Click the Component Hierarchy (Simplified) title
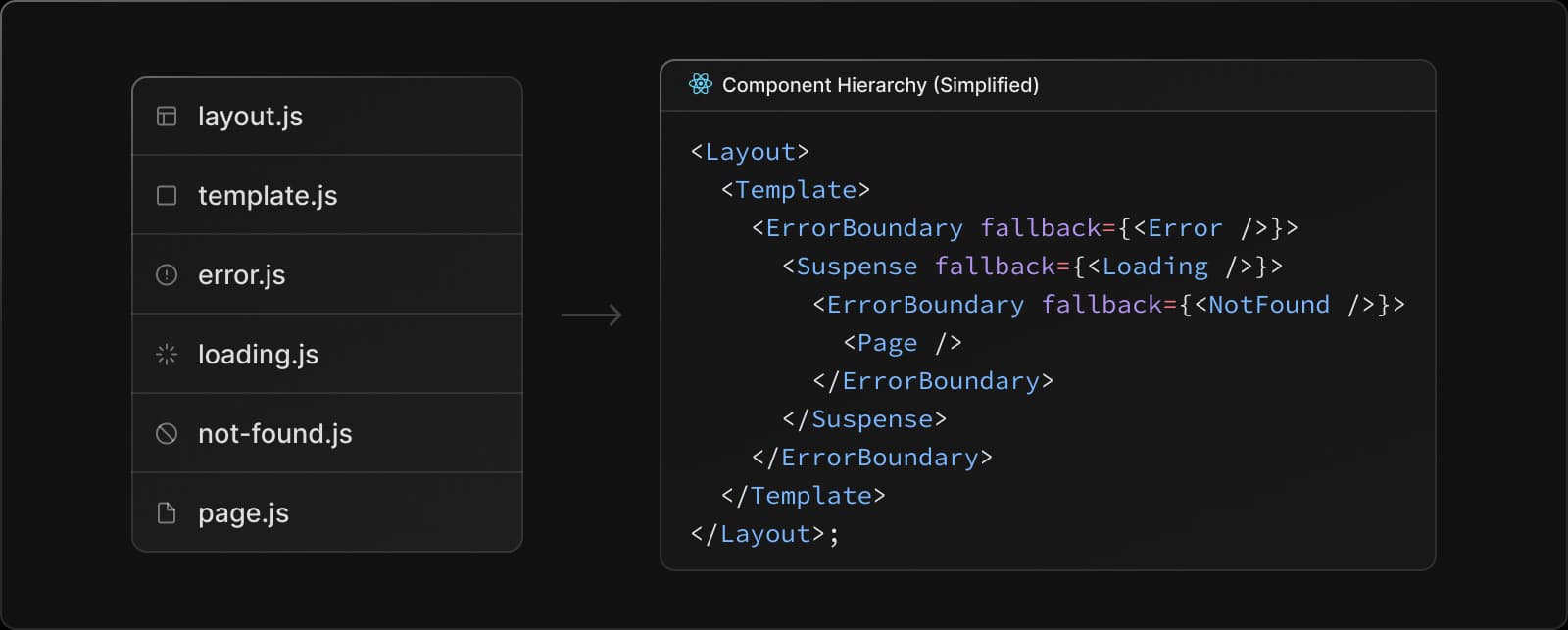This screenshot has height=630, width=1568. click(x=880, y=85)
